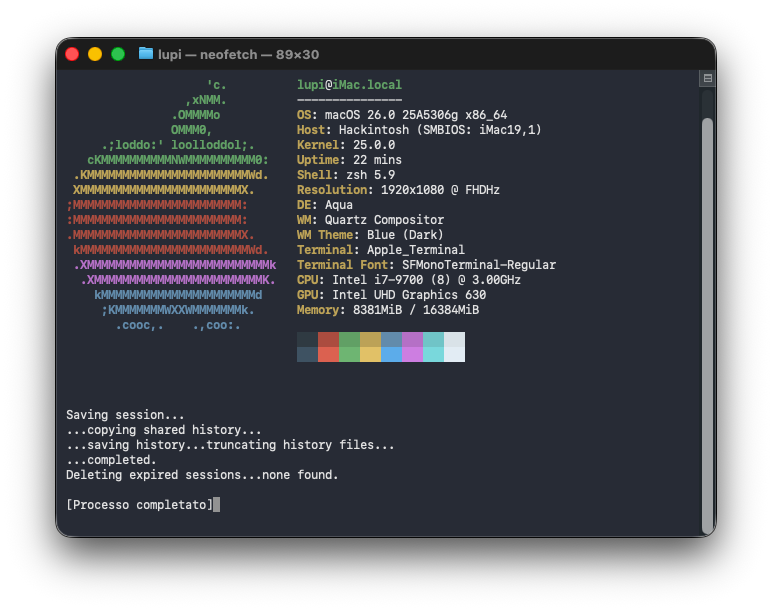The image size is (772, 611).
Task: Click 'Hackintosh (SMBIOS: iMac19,1)' host value
Action: (x=440, y=129)
